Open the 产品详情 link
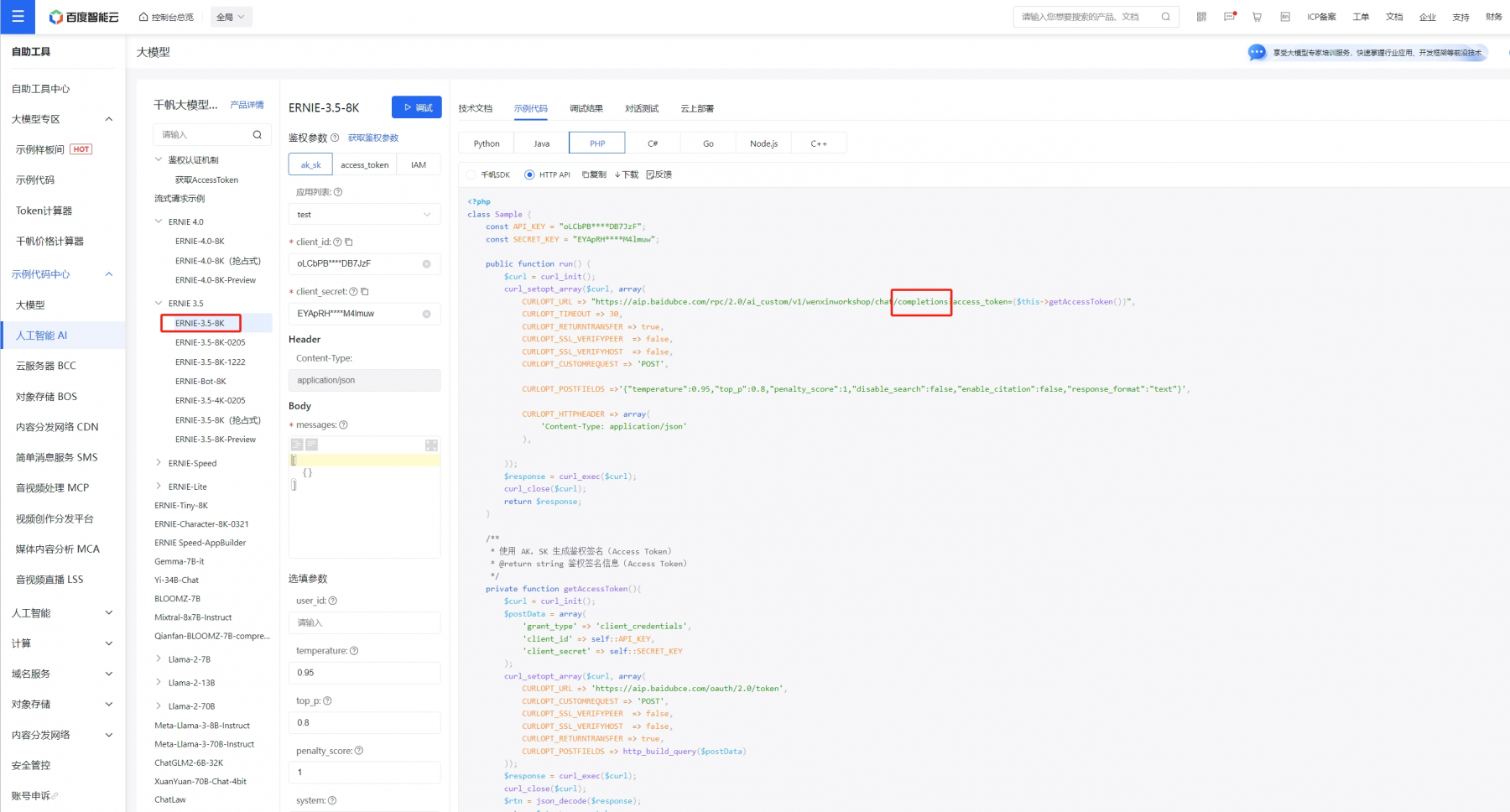 [x=247, y=105]
